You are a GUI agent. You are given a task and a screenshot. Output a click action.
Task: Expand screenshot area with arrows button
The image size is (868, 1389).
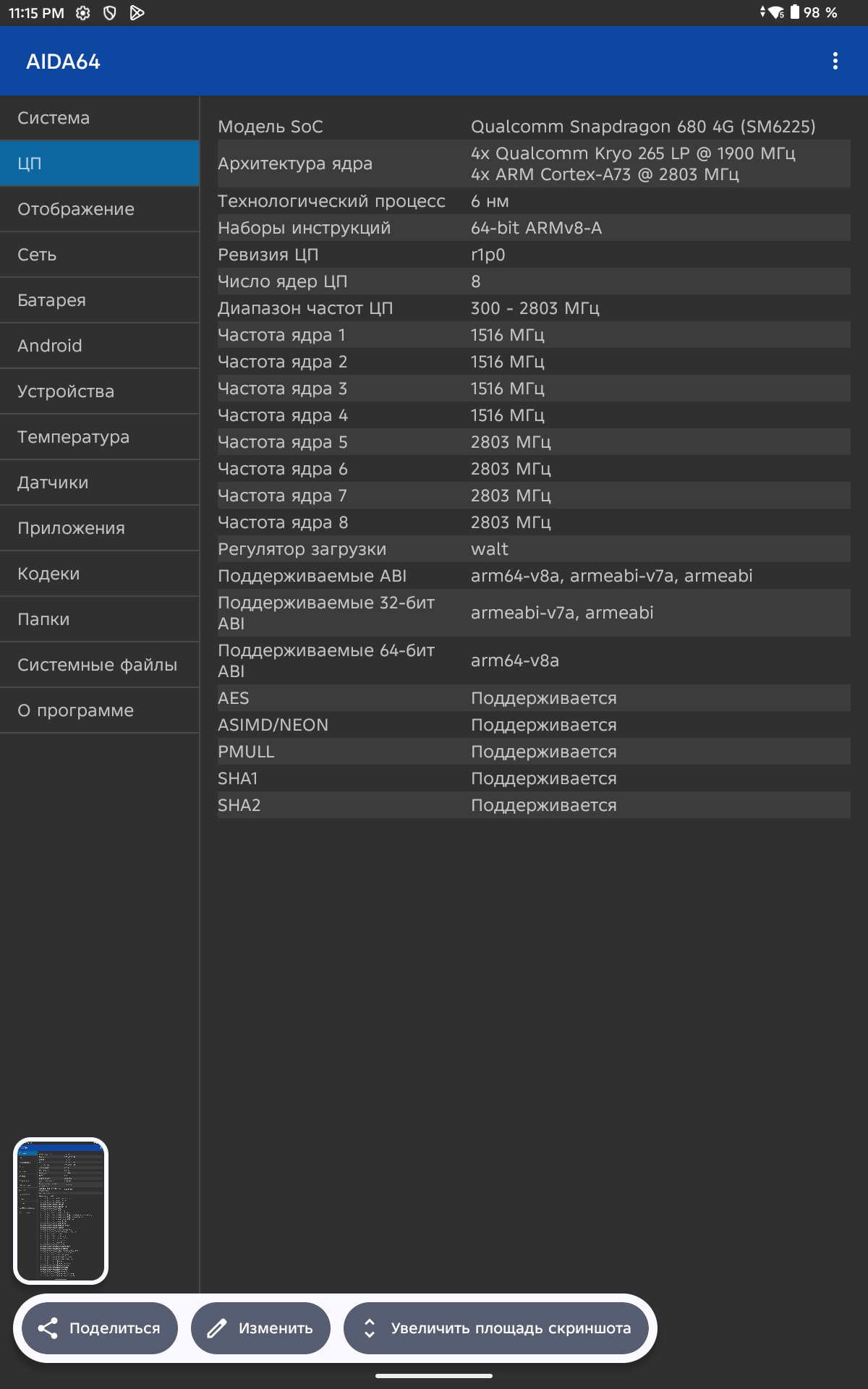pyautogui.click(x=496, y=1328)
